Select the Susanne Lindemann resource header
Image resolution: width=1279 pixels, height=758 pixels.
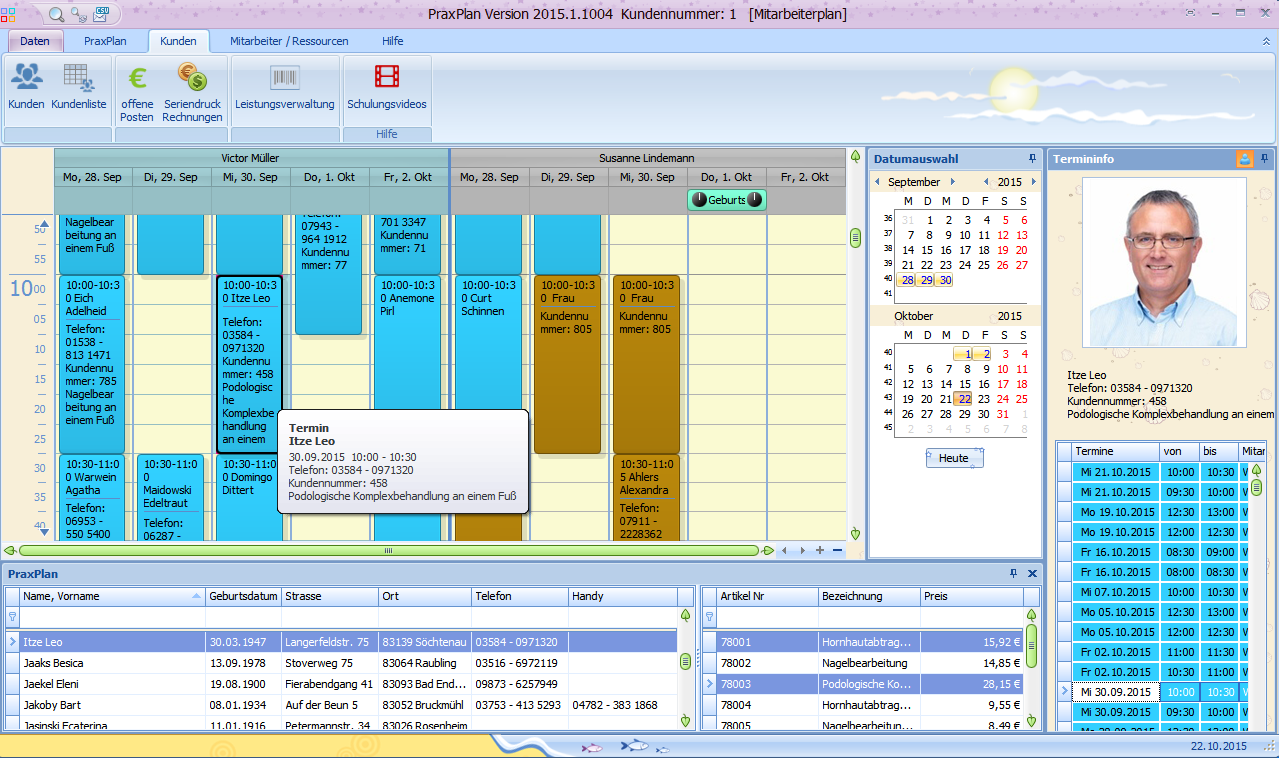(x=647, y=158)
